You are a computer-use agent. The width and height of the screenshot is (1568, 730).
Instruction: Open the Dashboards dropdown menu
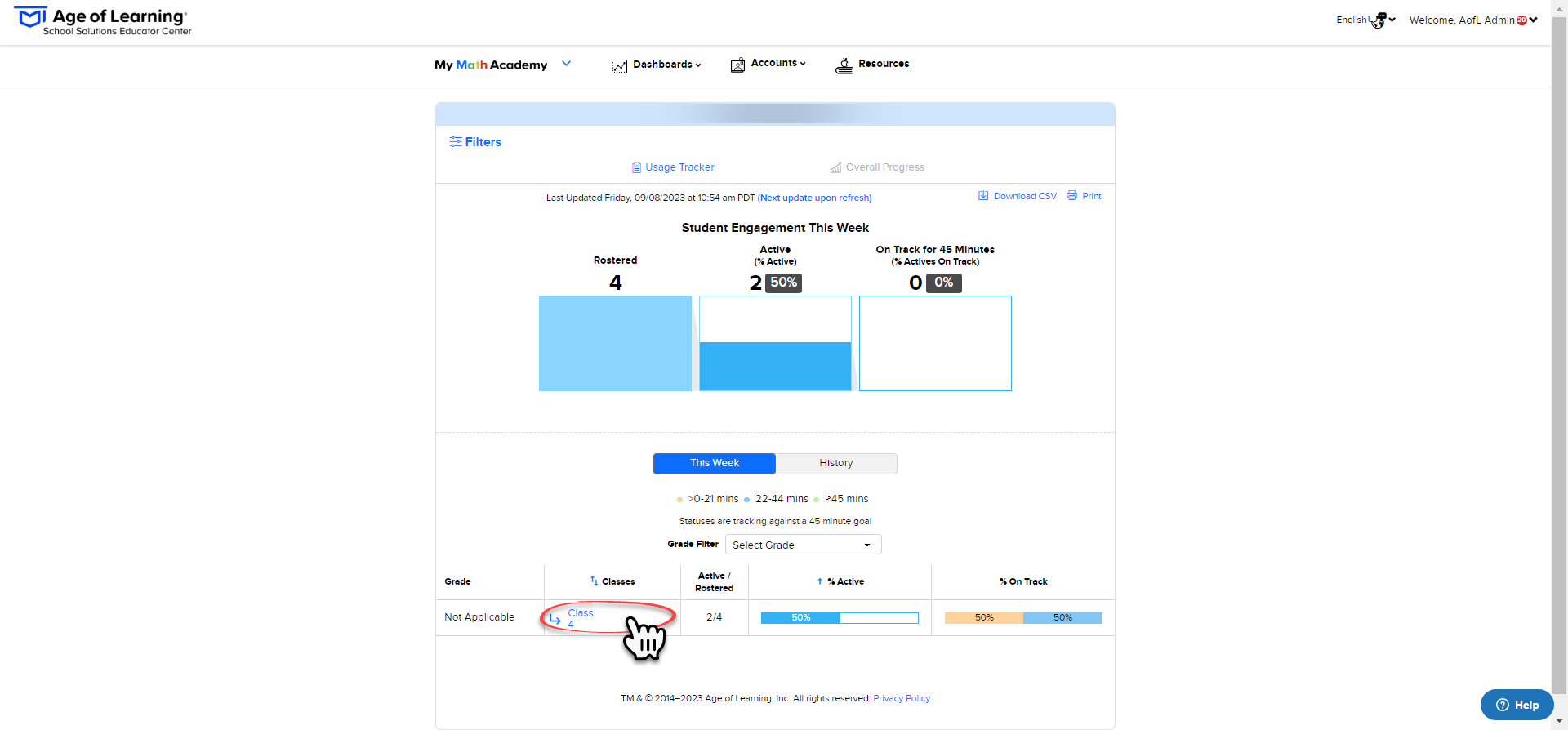656,65
